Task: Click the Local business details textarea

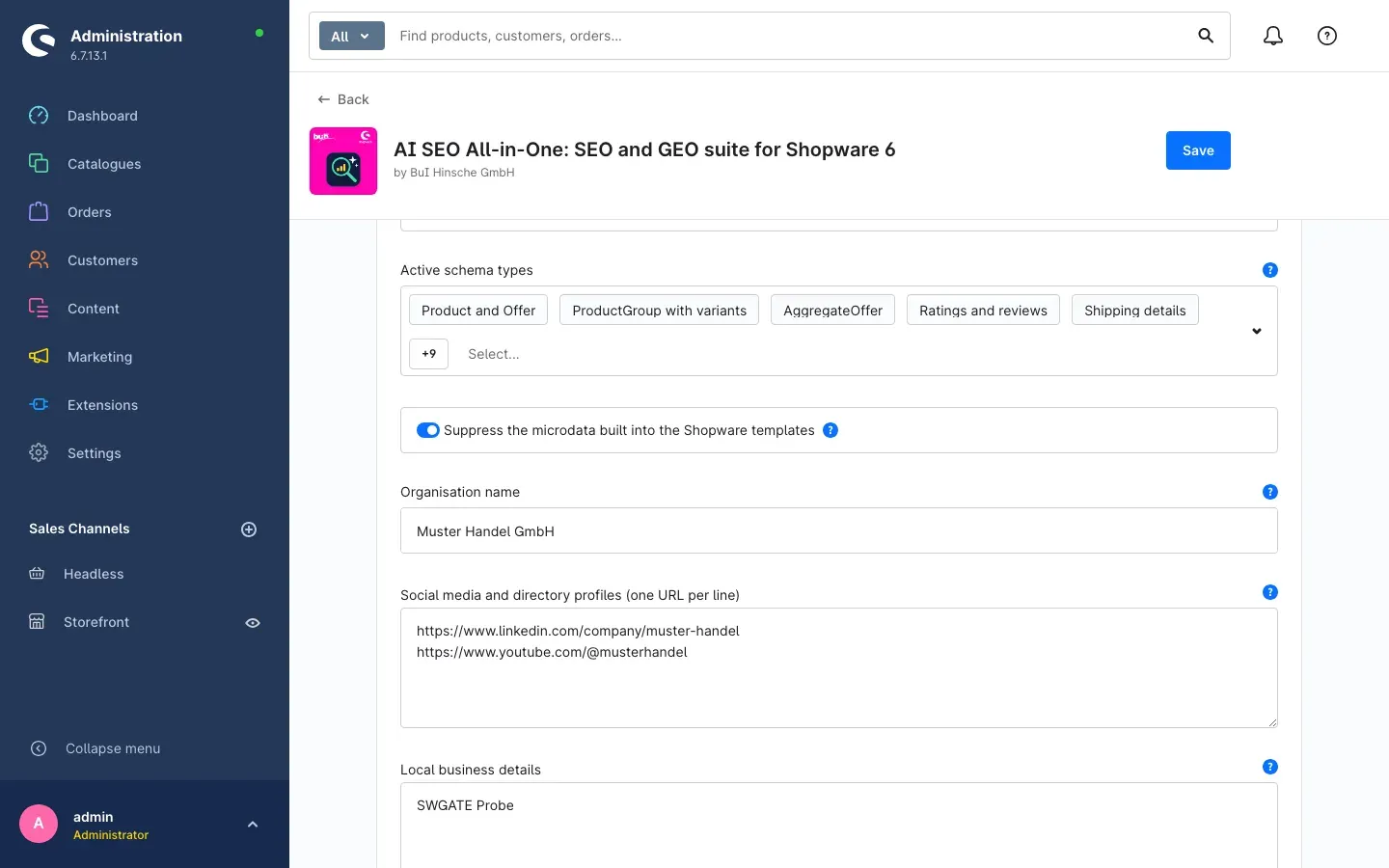Action: [x=839, y=826]
